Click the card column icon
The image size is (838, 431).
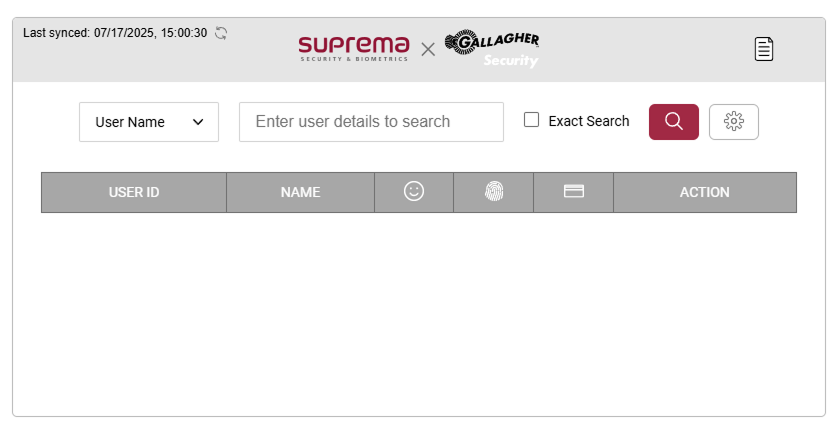573,192
